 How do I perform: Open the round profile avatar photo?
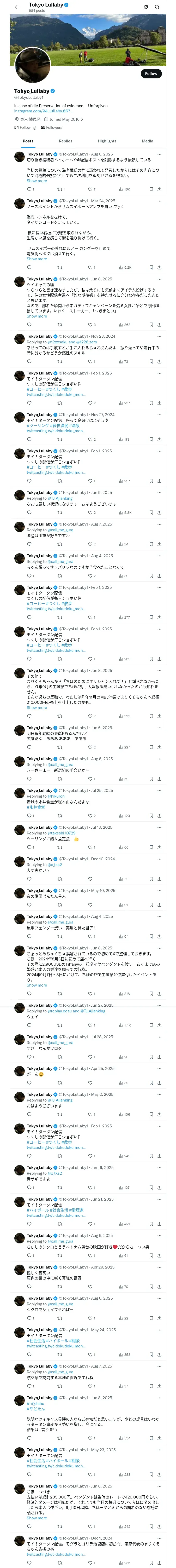point(32,65)
